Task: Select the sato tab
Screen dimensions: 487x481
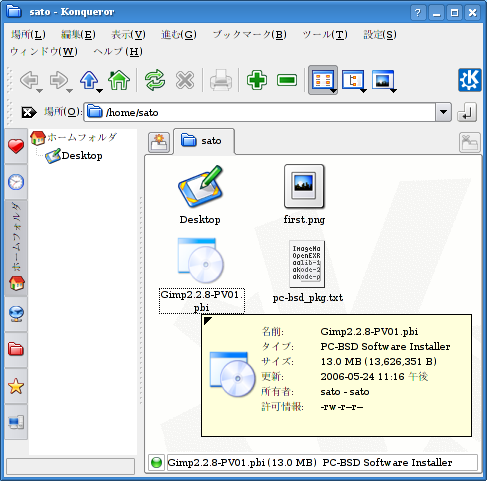Action: [204, 141]
